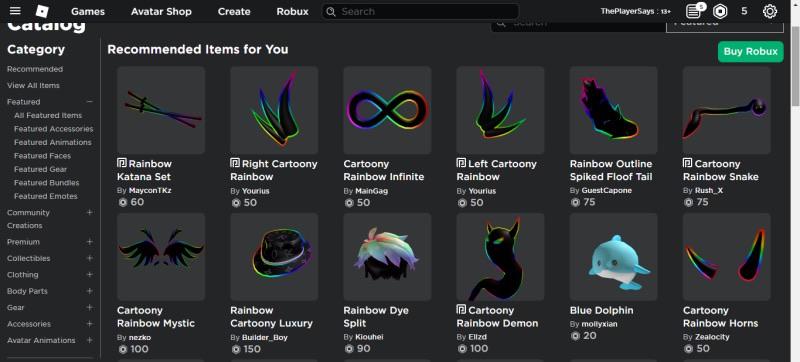Expand the Accessories category plus
Image resolution: width=800 pixels, height=362 pixels.
[x=90, y=323]
